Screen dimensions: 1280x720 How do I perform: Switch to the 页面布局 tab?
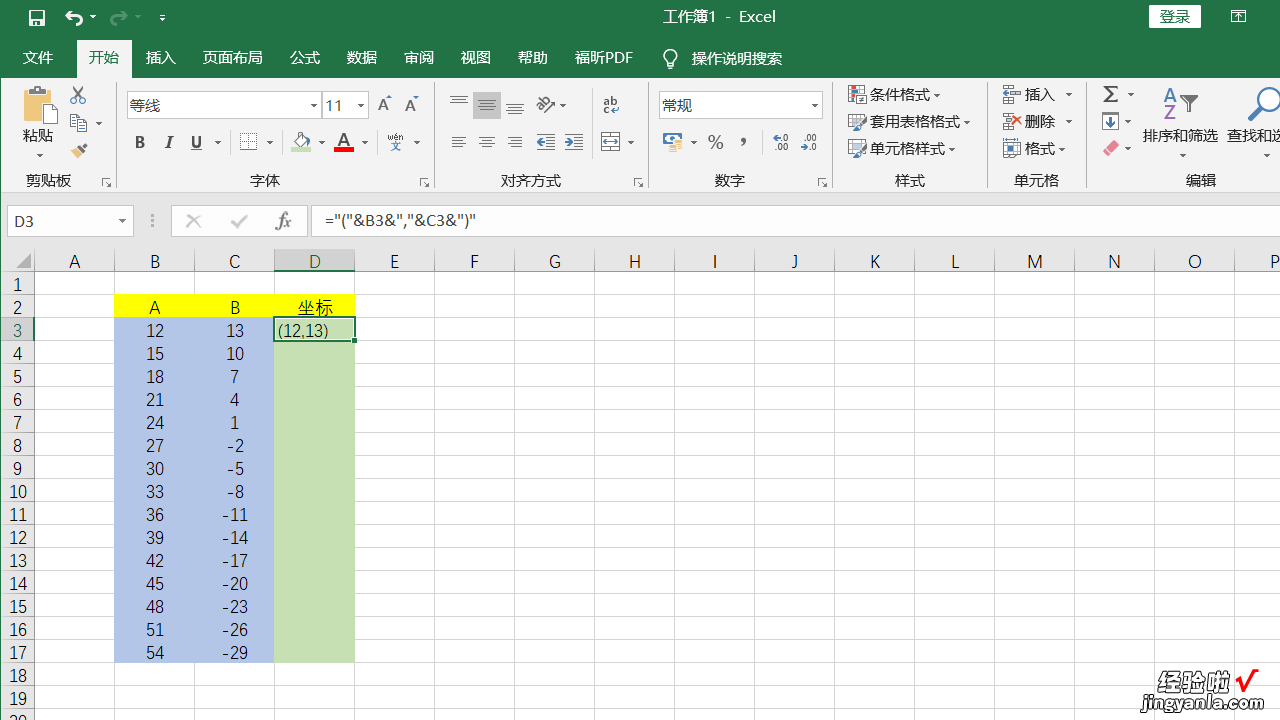[x=233, y=58]
